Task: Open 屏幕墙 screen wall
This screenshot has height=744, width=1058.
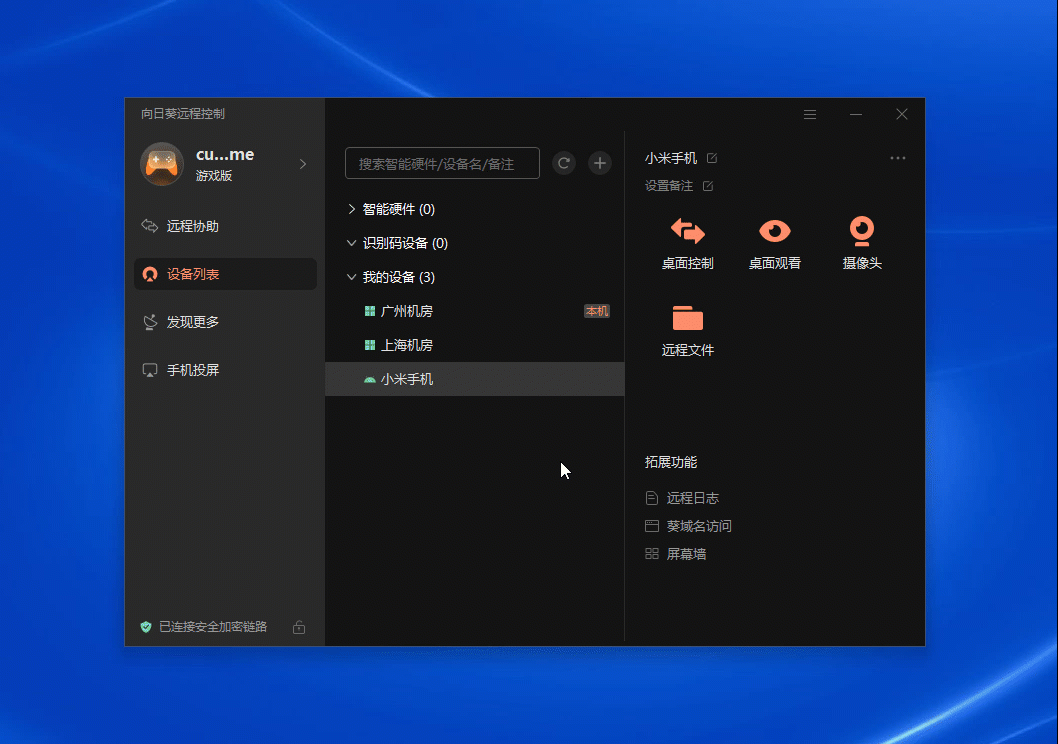Action: [676, 554]
